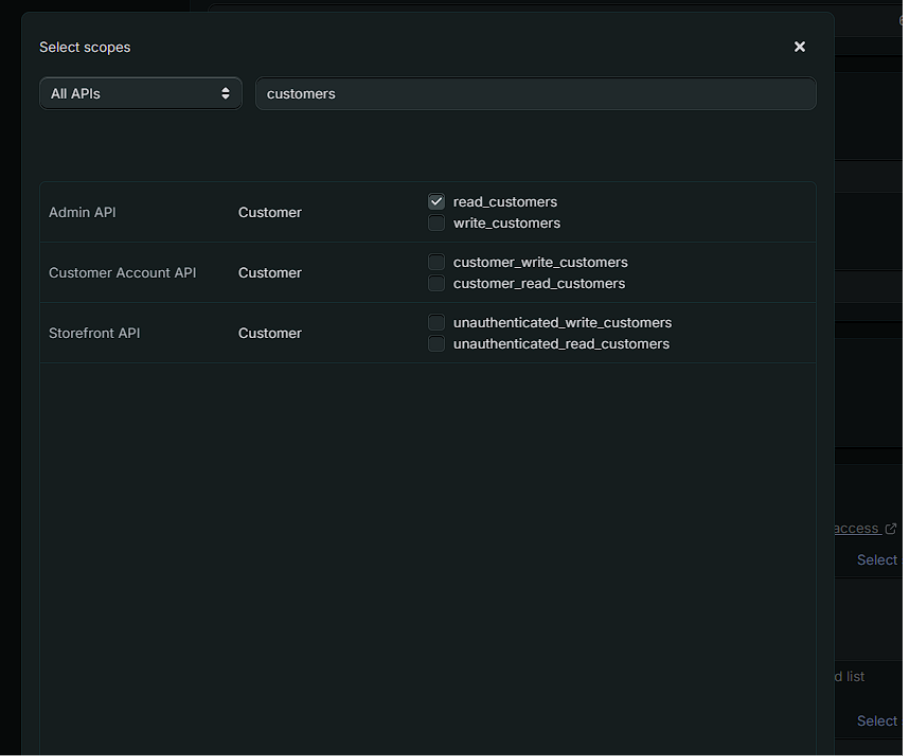The image size is (903, 756).
Task: Check customer_write_customers under Customer Account API
Action: pyautogui.click(x=436, y=262)
